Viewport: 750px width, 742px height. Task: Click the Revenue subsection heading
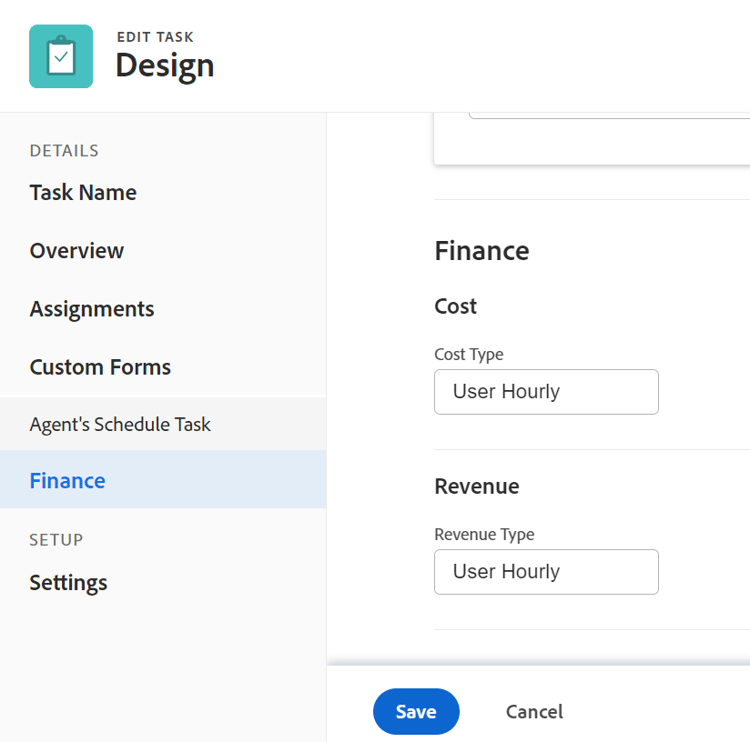tap(477, 486)
